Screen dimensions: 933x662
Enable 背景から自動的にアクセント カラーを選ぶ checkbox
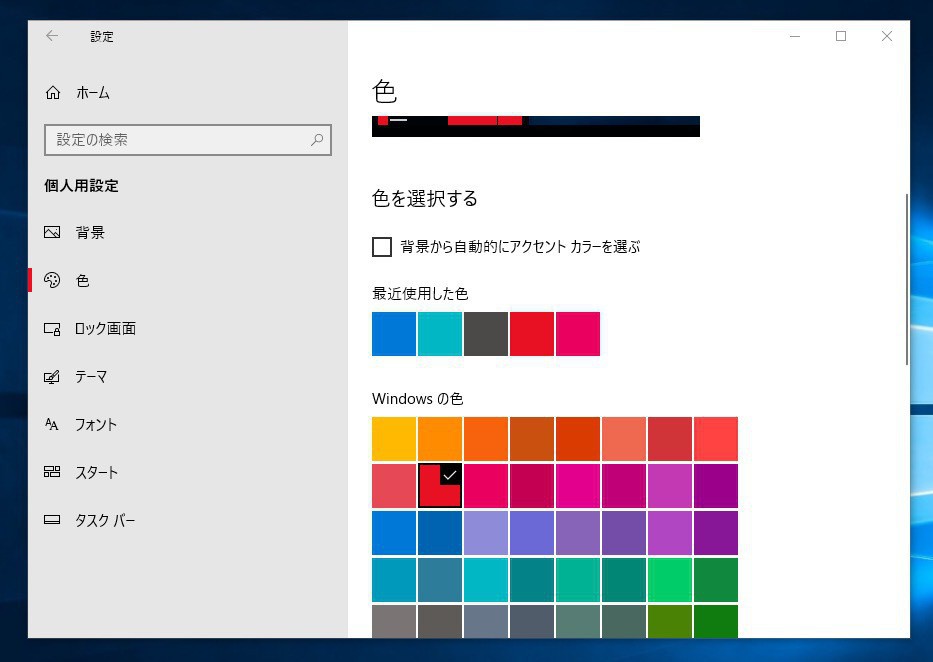(x=382, y=247)
